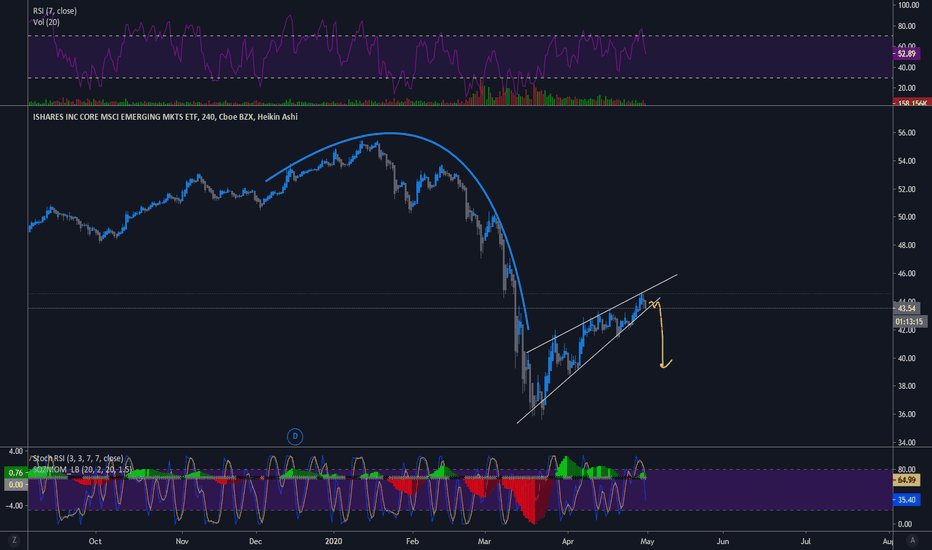The image size is (932, 550).
Task: Click 56.00 on the price scale
Action: 906,133
